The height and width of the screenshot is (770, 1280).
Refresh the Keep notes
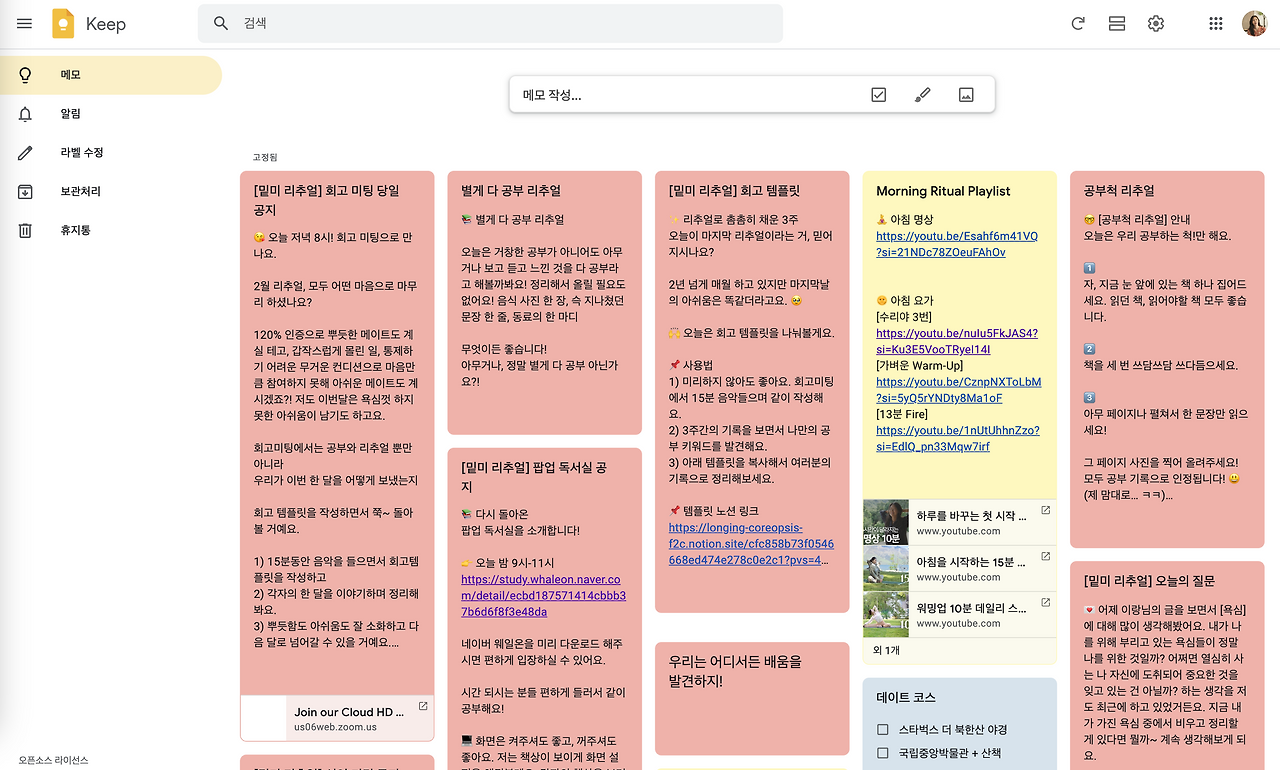[1078, 23]
